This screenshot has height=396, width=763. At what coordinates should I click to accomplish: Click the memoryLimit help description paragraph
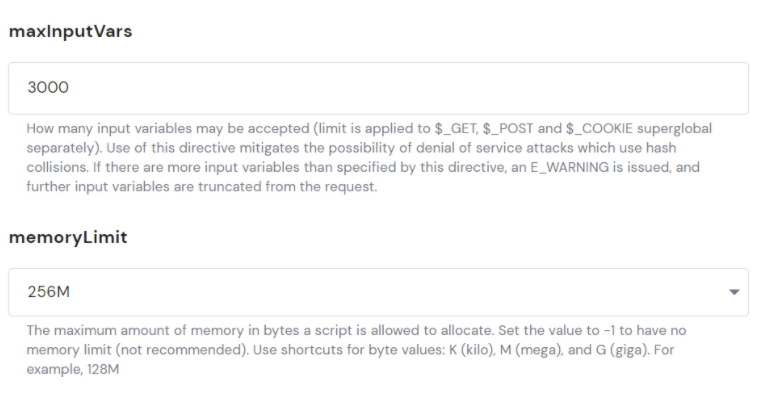(356, 349)
